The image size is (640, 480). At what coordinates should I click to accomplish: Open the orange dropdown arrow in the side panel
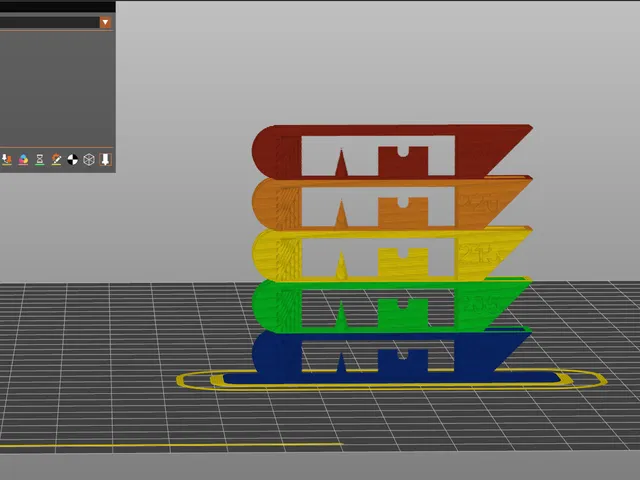point(105,22)
